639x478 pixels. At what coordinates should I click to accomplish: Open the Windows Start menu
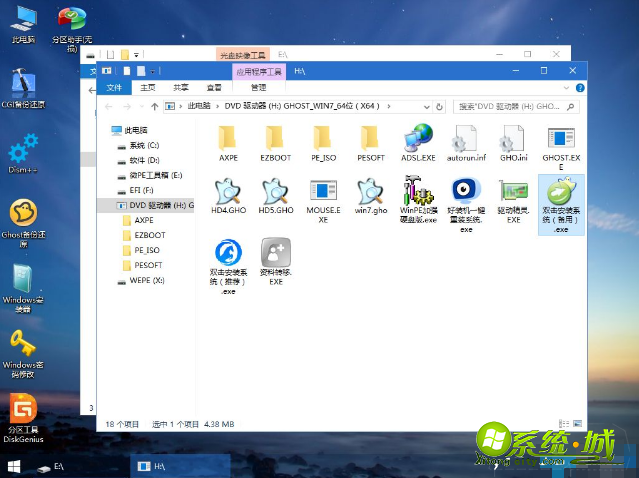pos(14,467)
